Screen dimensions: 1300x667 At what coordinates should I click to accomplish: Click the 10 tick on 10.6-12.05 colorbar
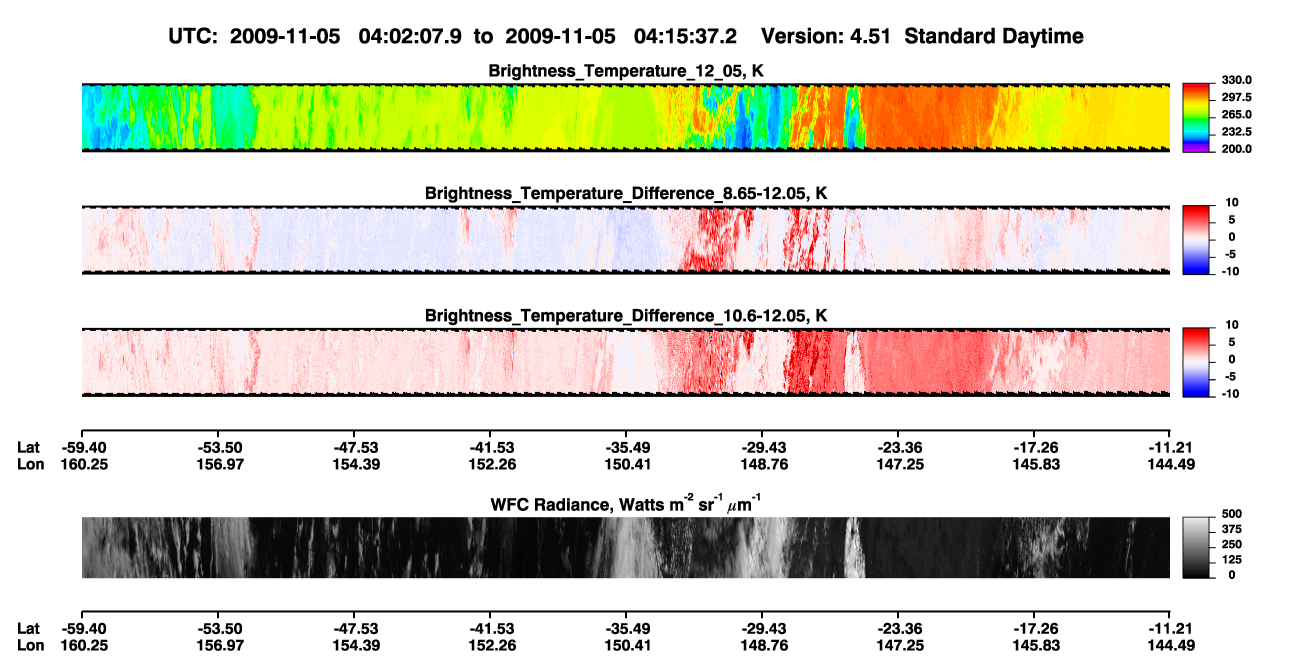coord(1230,325)
